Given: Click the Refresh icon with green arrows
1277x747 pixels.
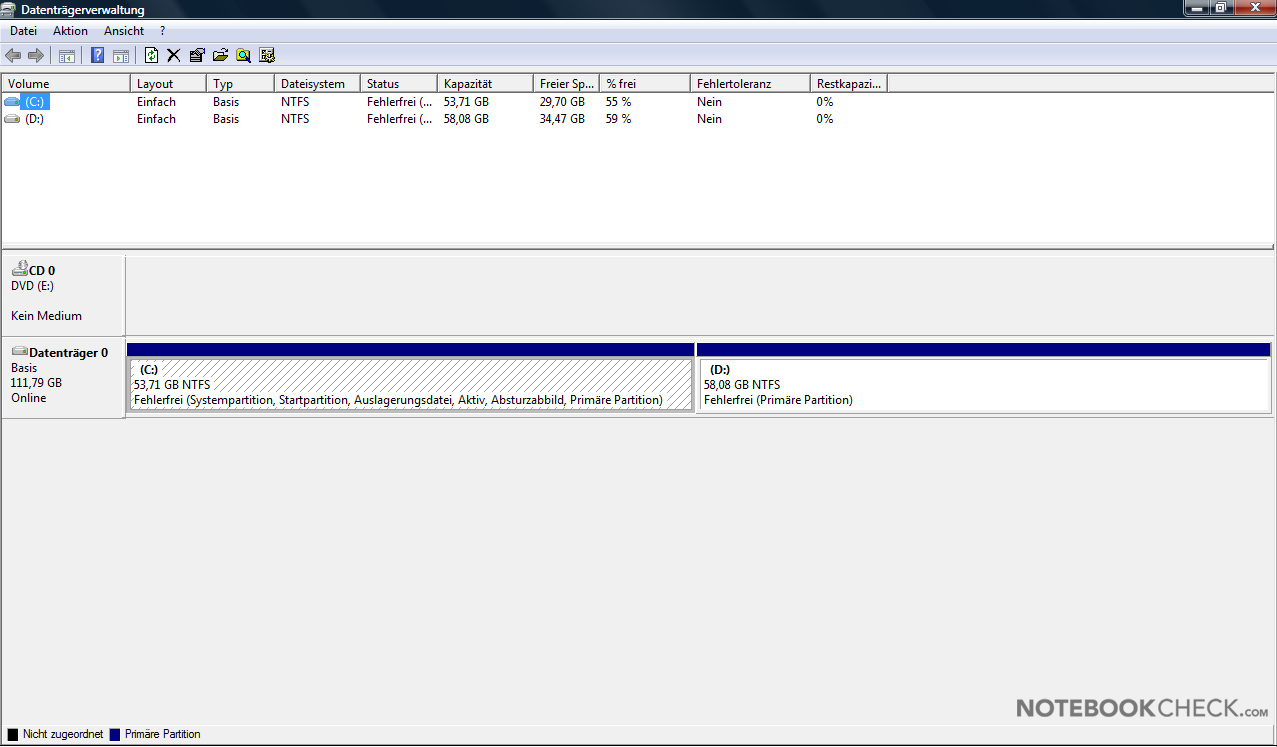Looking at the screenshot, I should (x=152, y=55).
